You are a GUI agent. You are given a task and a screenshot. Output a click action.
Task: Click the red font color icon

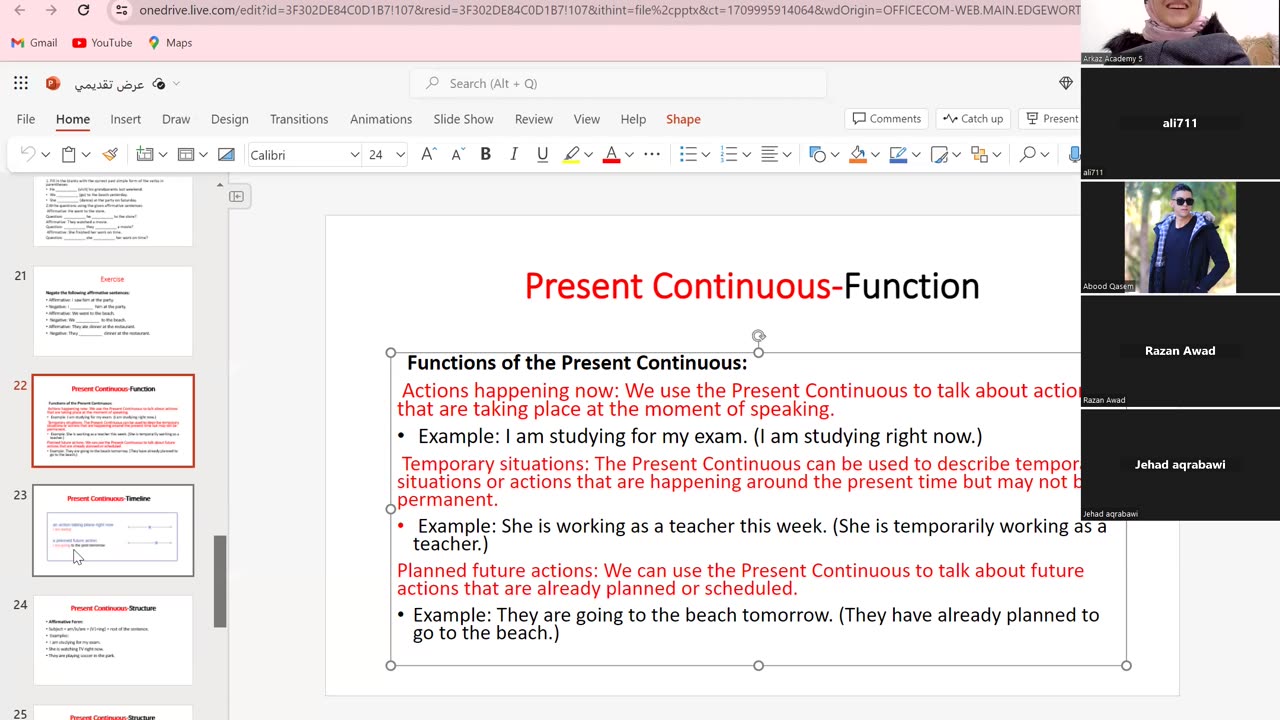click(x=611, y=154)
